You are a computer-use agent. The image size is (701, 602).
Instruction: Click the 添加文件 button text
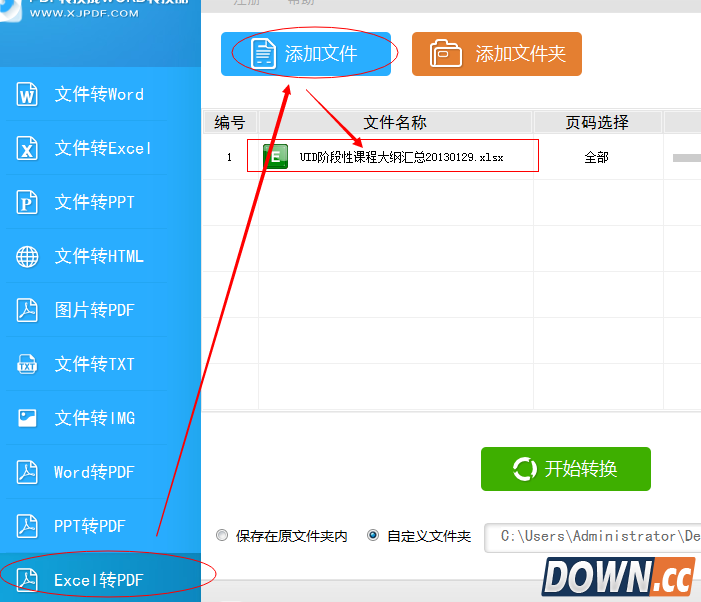pos(321,54)
